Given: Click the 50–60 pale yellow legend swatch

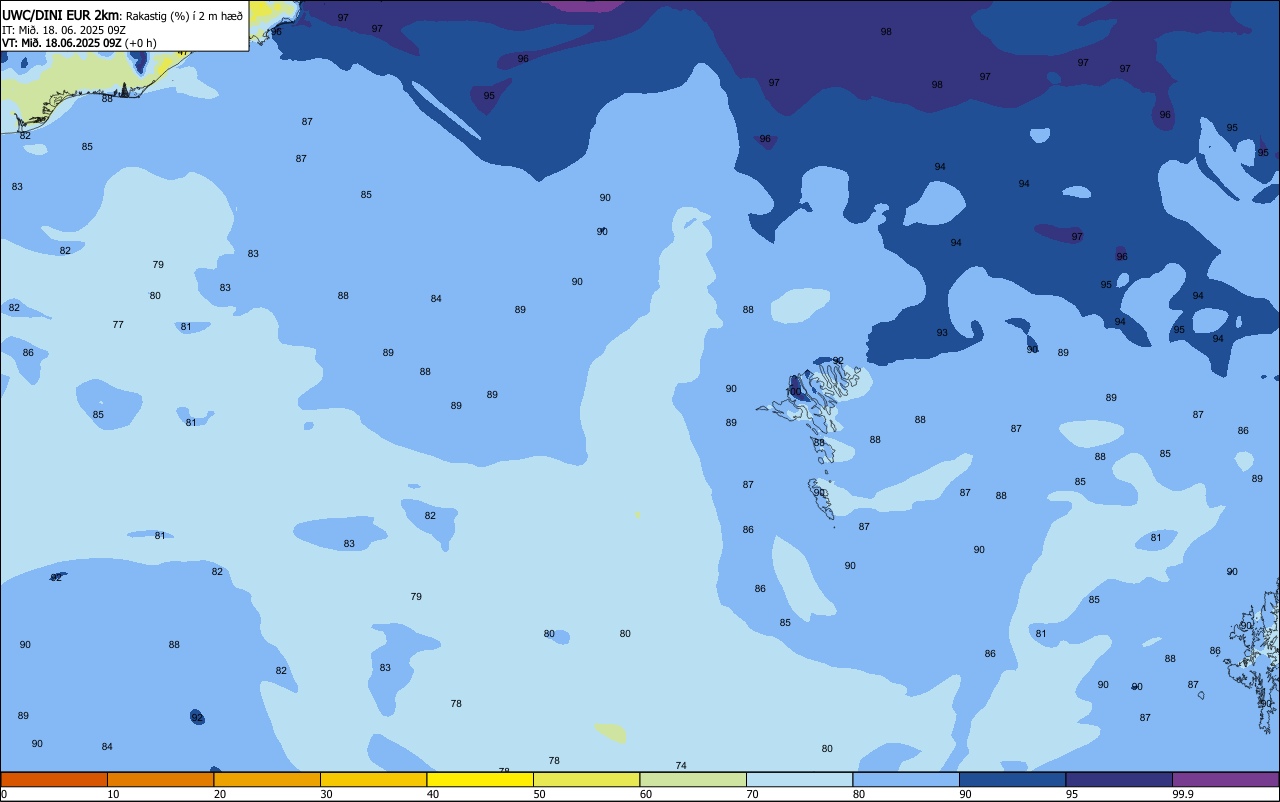Looking at the screenshot, I should click(586, 779).
